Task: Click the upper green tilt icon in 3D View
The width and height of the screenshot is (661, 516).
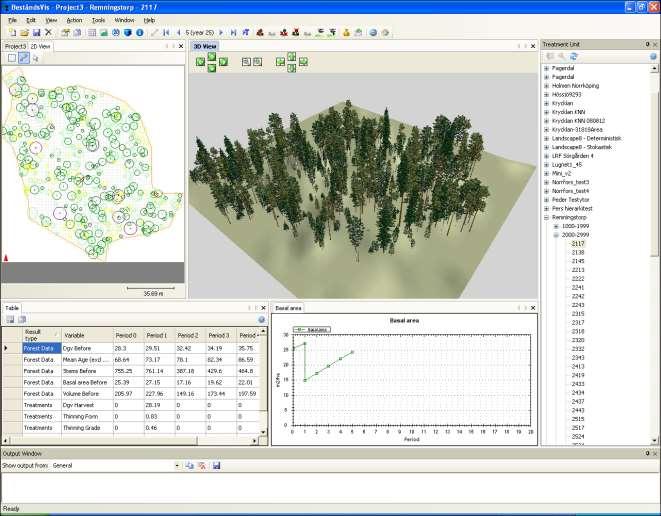Action: coord(212,56)
